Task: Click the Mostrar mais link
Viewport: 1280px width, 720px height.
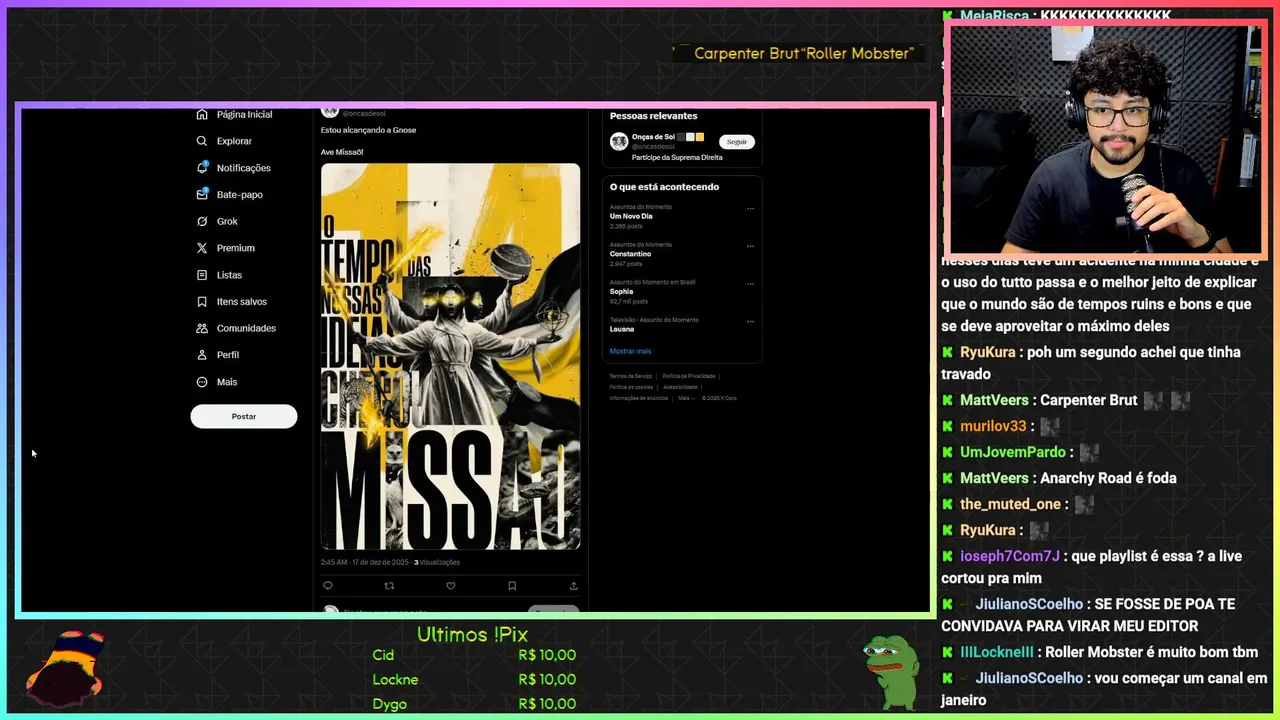Action: (630, 351)
